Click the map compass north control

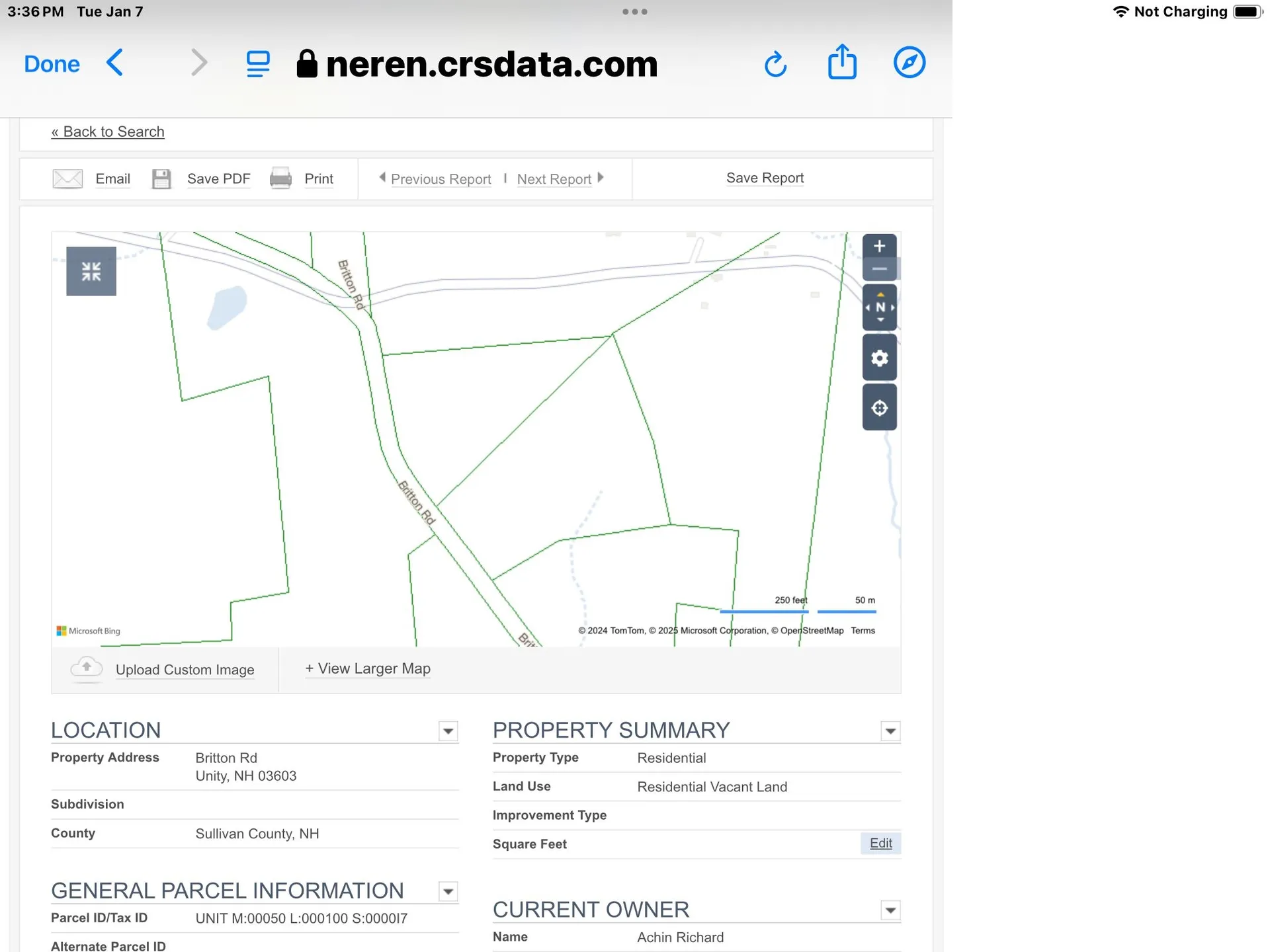click(x=879, y=307)
